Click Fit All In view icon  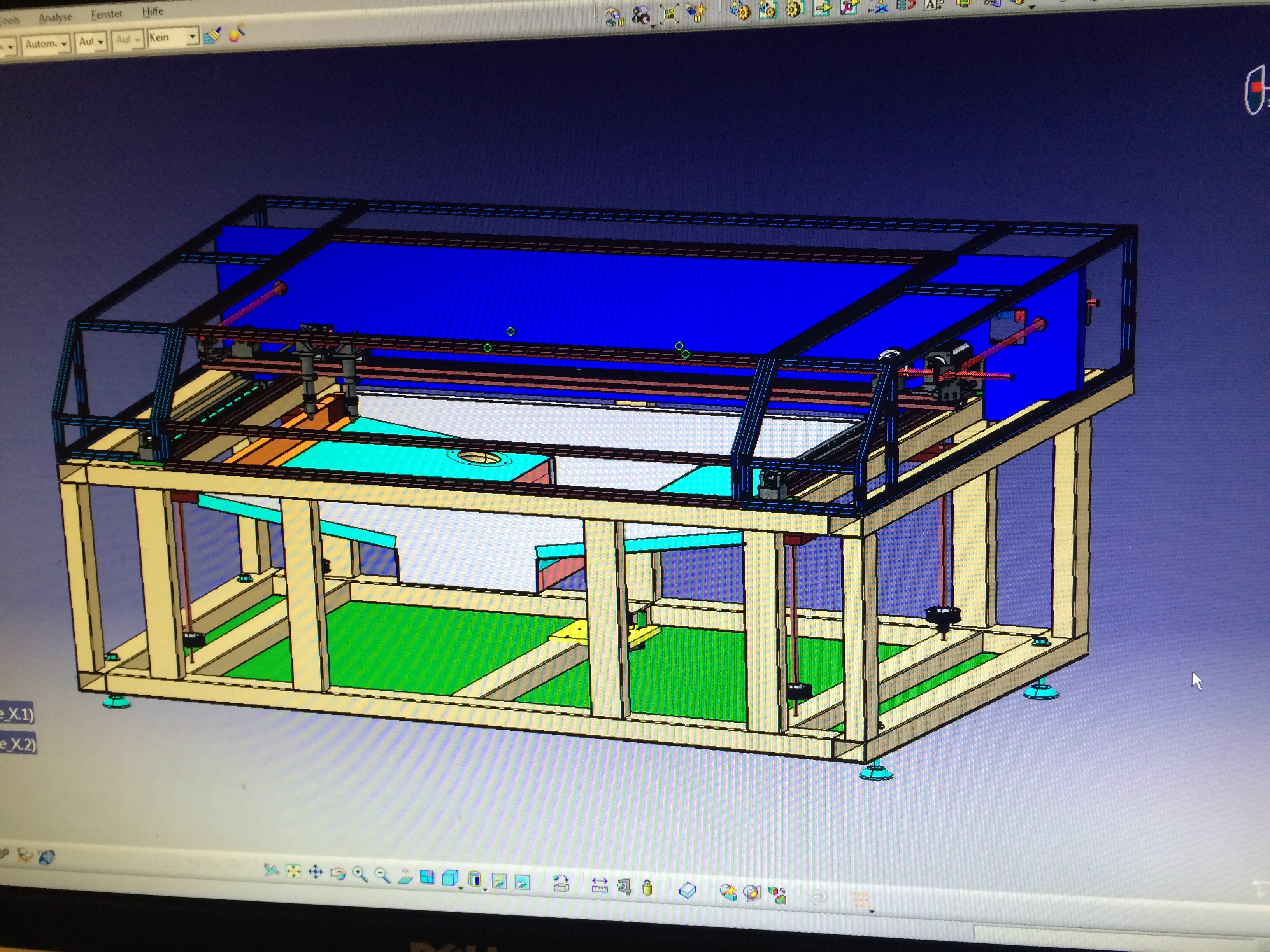[x=293, y=871]
